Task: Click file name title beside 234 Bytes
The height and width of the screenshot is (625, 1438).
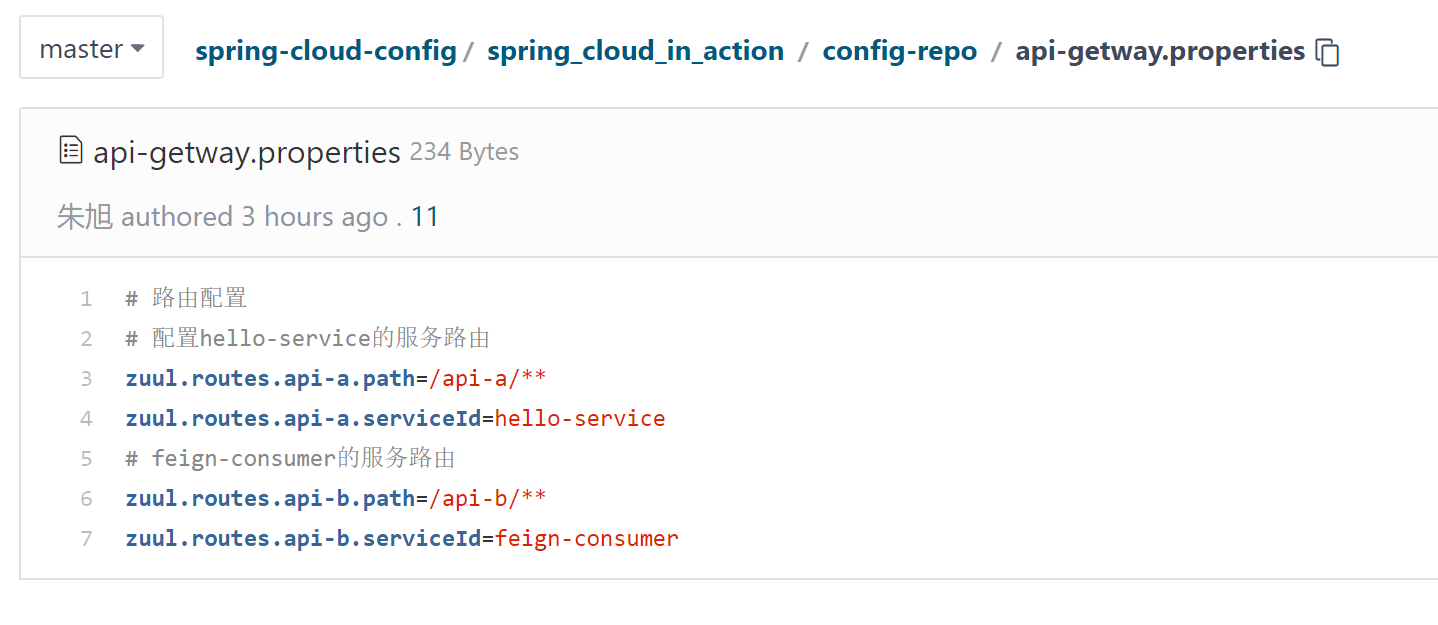Action: coord(246,152)
